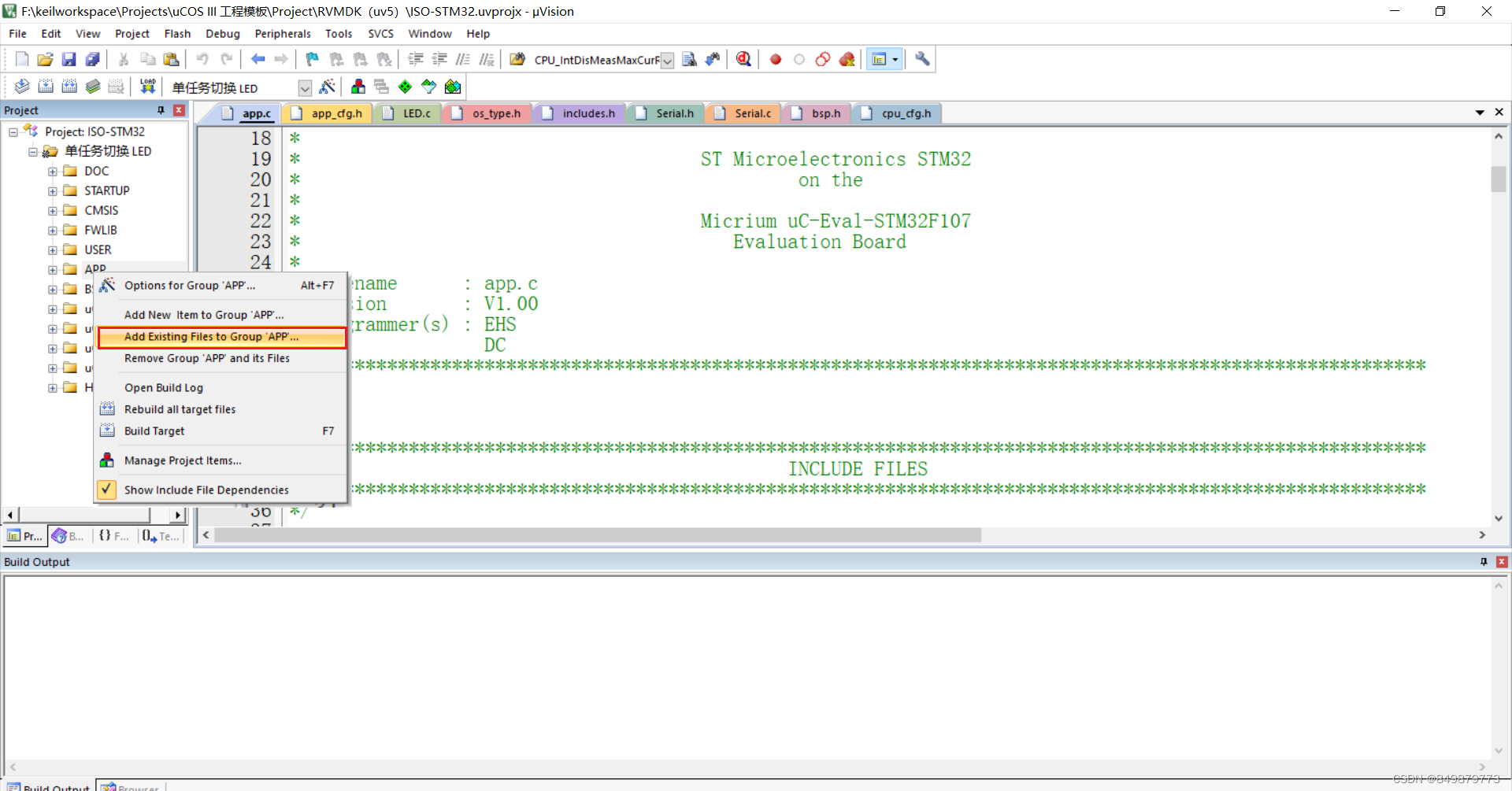
Task: Open the target selection dropdown 单任务切换 LED
Action: click(x=305, y=88)
